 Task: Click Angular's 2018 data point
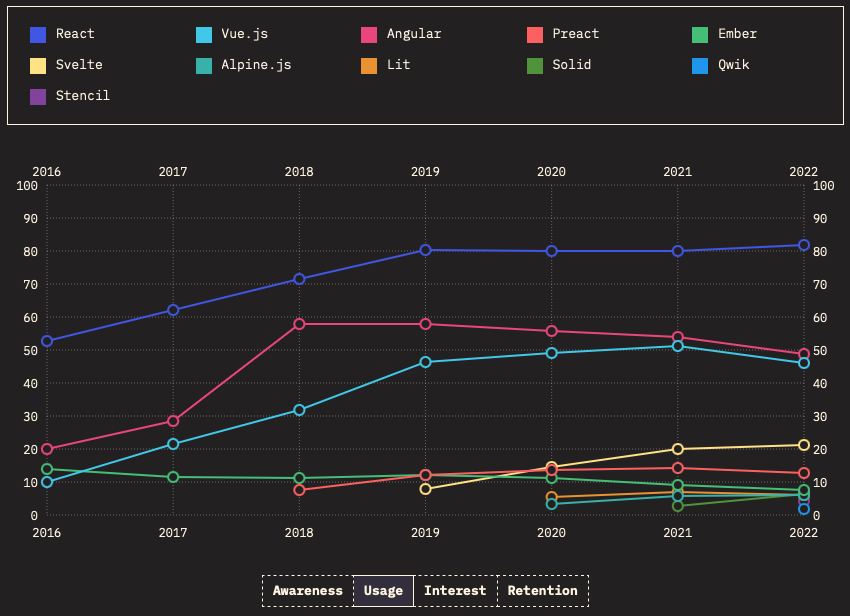coord(299,324)
